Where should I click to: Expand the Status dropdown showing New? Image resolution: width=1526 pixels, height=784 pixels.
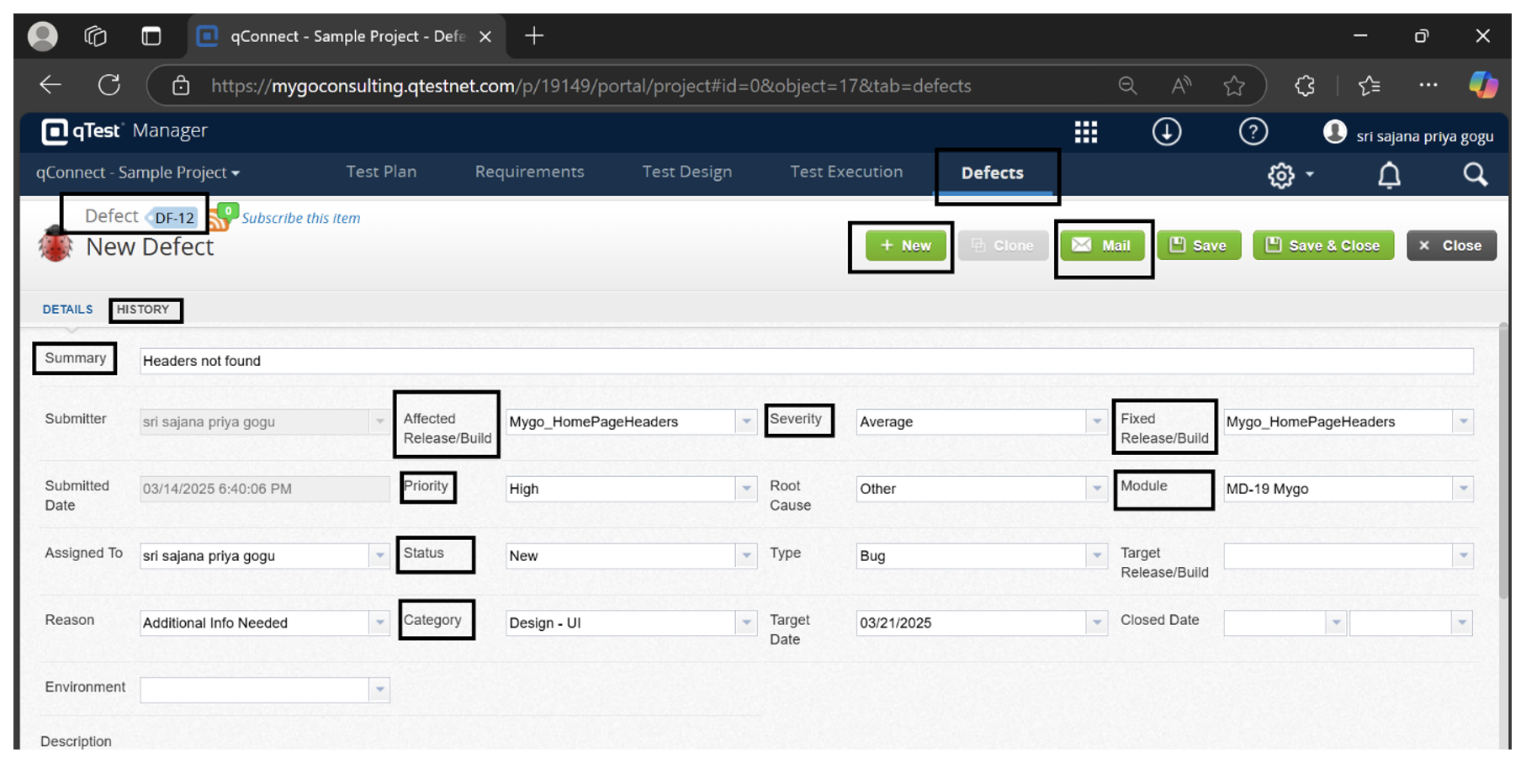[745, 555]
